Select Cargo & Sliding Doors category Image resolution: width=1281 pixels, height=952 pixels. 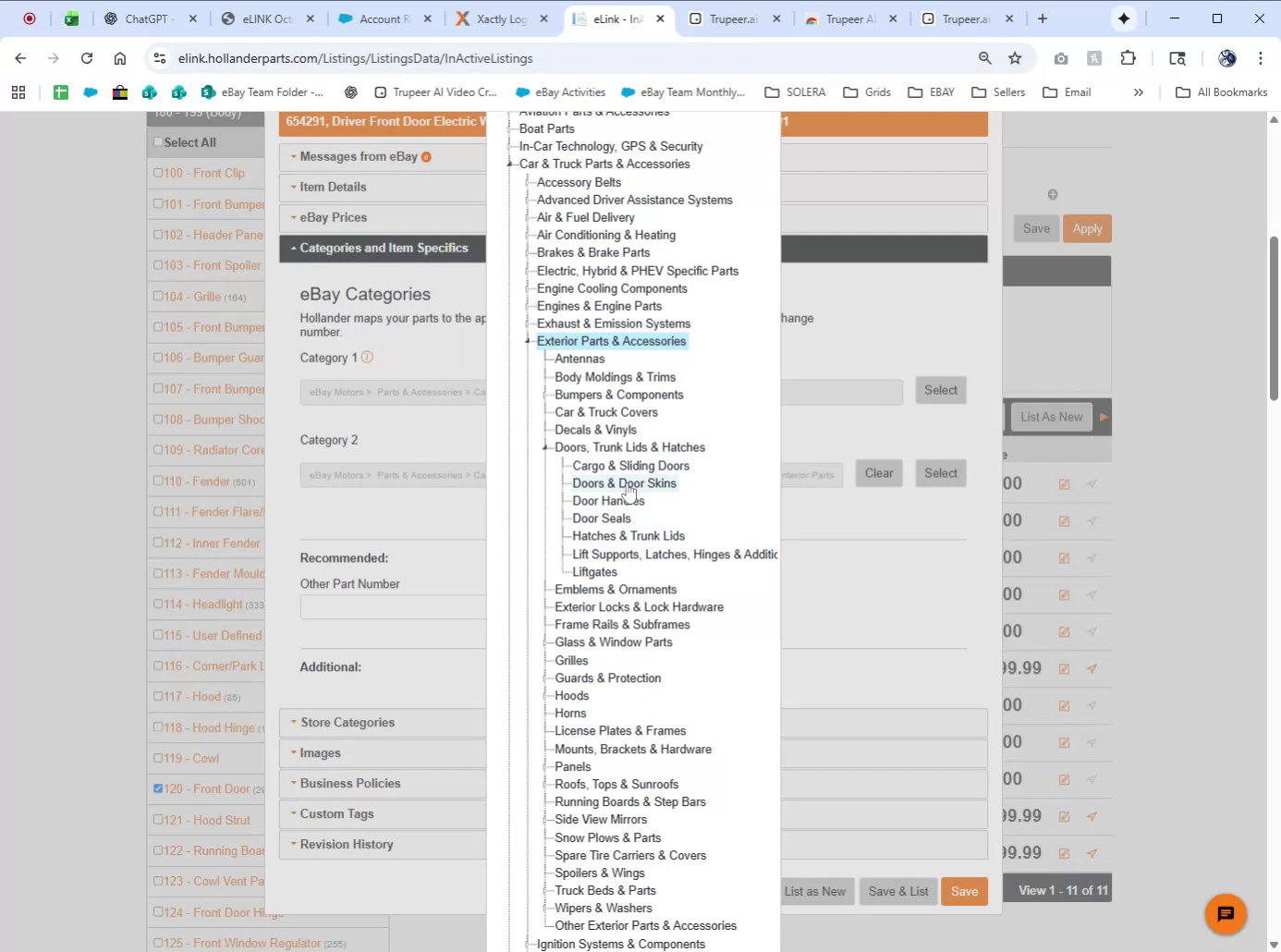[x=630, y=466]
